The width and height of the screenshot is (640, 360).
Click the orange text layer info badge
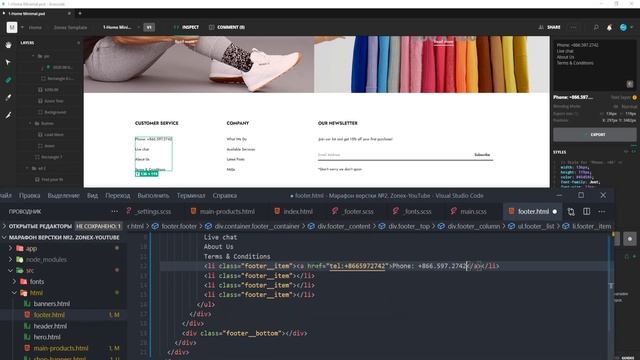(634, 98)
